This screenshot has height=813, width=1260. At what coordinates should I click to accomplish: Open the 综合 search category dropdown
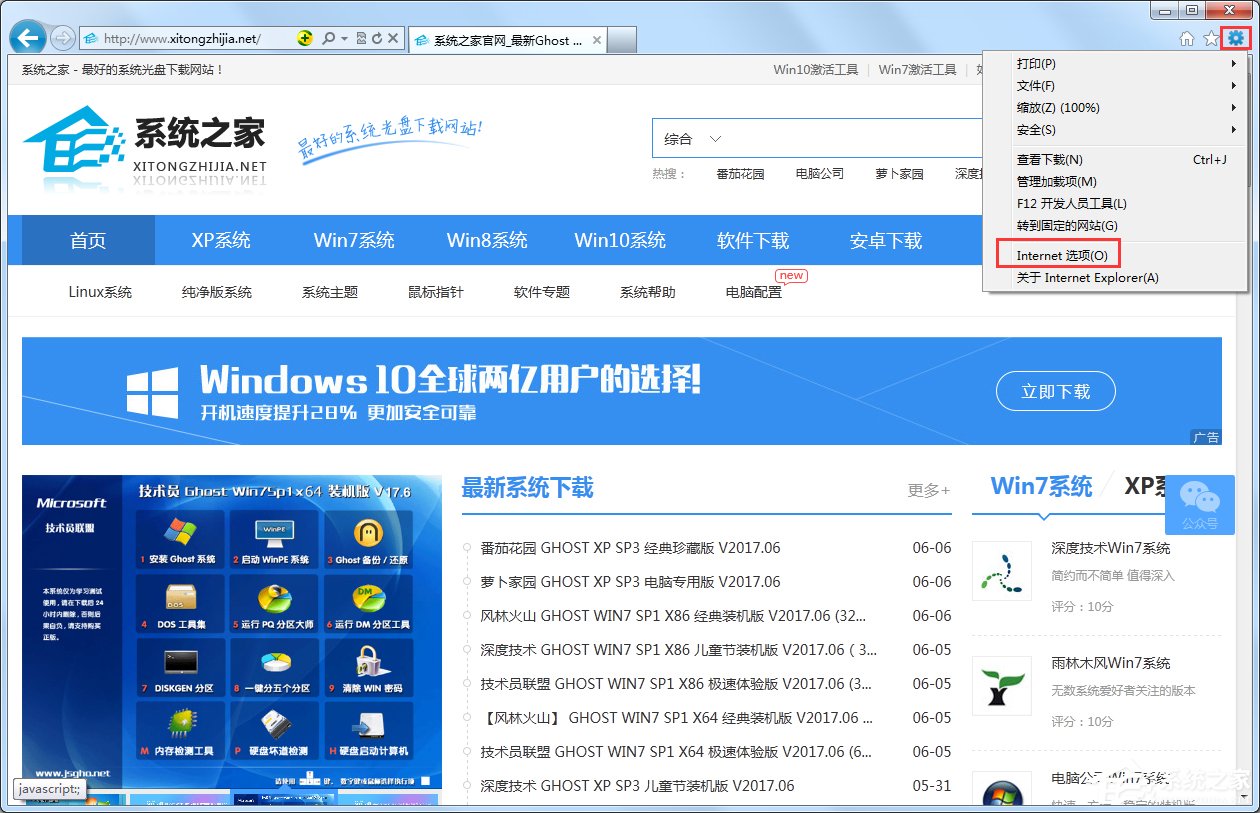coord(693,138)
